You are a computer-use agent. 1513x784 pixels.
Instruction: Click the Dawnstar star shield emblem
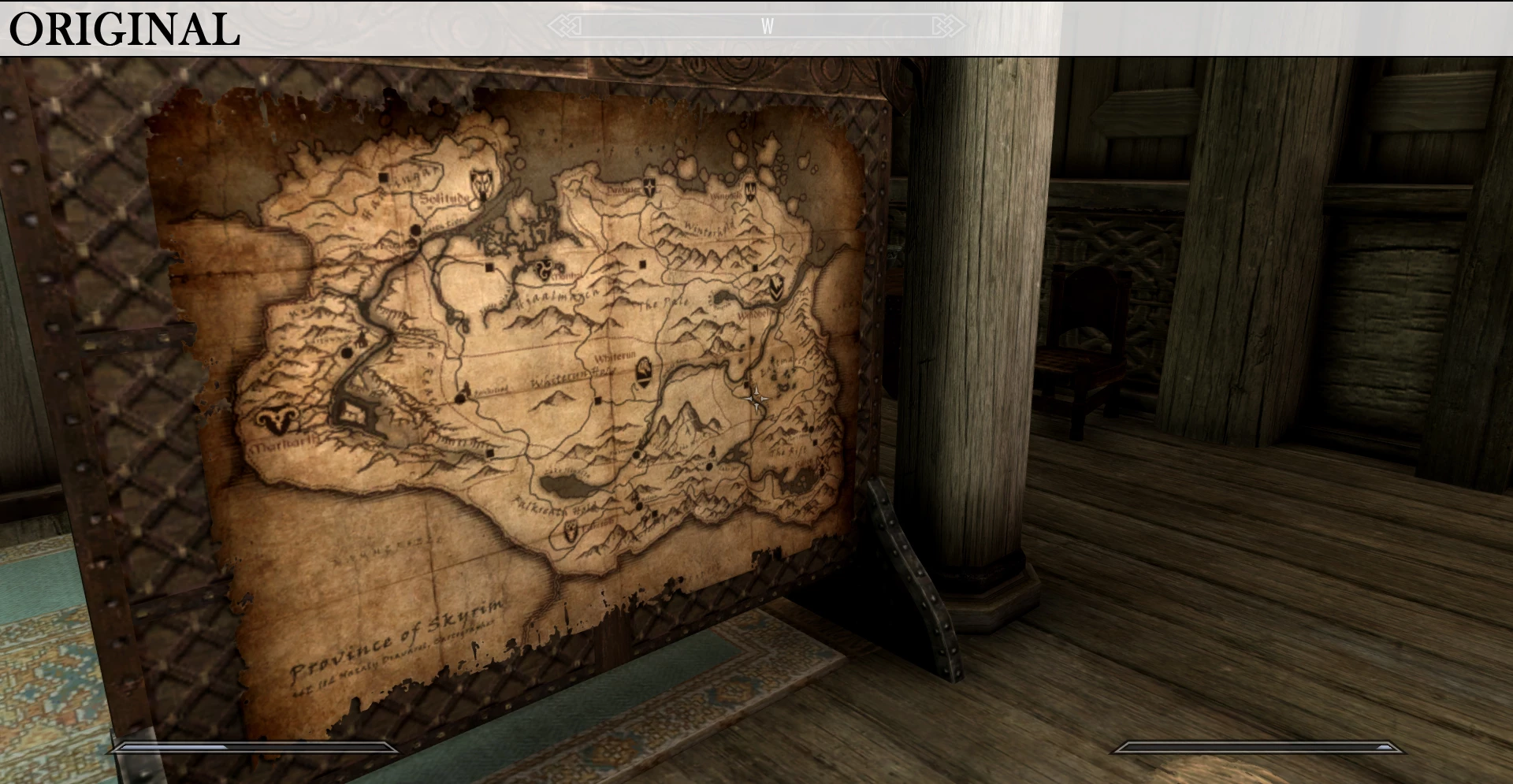(649, 188)
